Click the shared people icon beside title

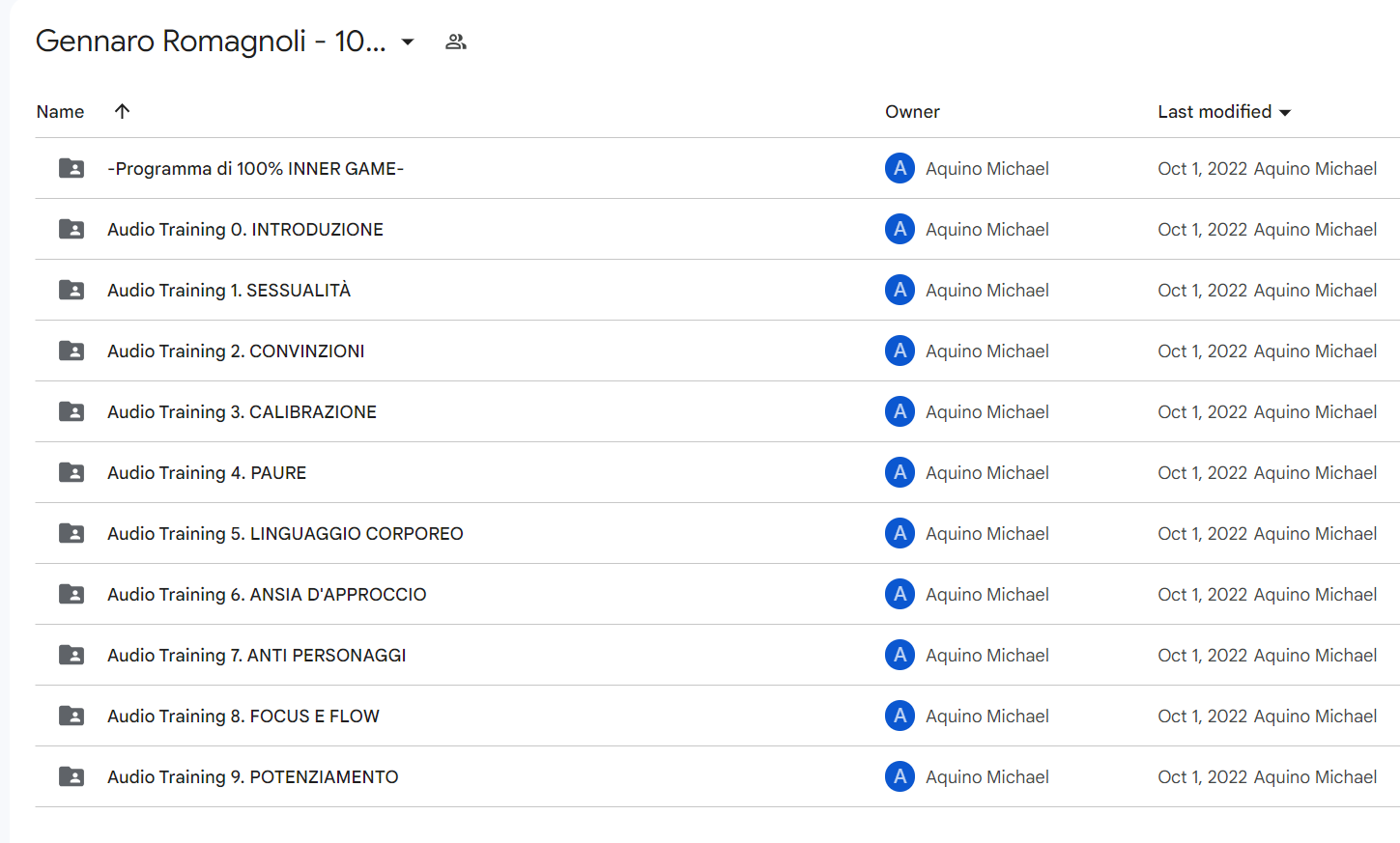pos(456,42)
